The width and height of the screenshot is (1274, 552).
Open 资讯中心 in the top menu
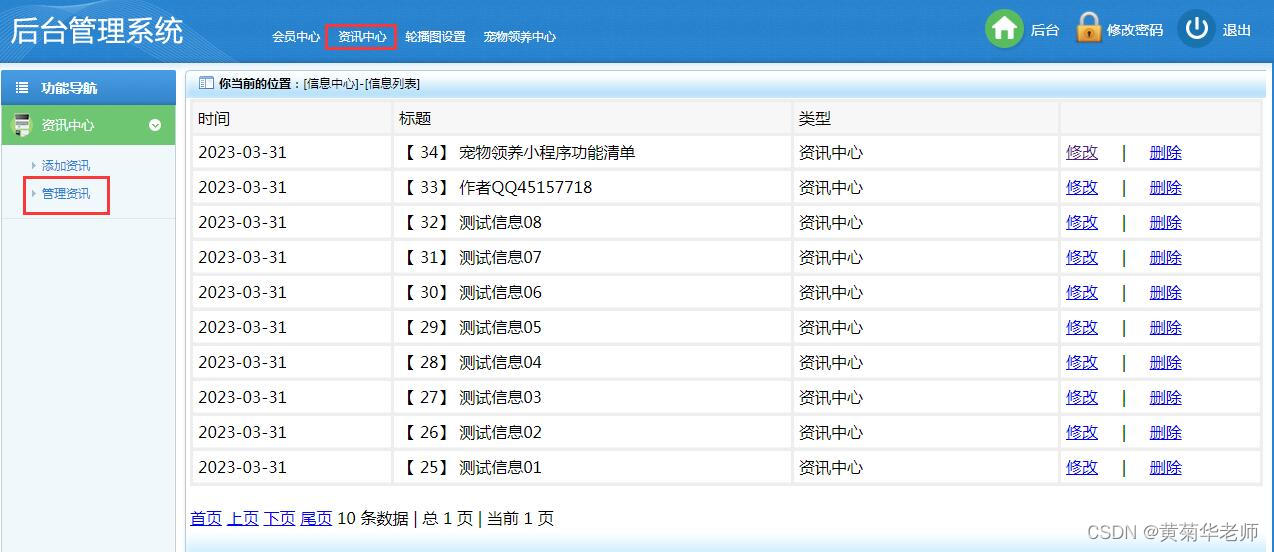pyautogui.click(x=362, y=36)
